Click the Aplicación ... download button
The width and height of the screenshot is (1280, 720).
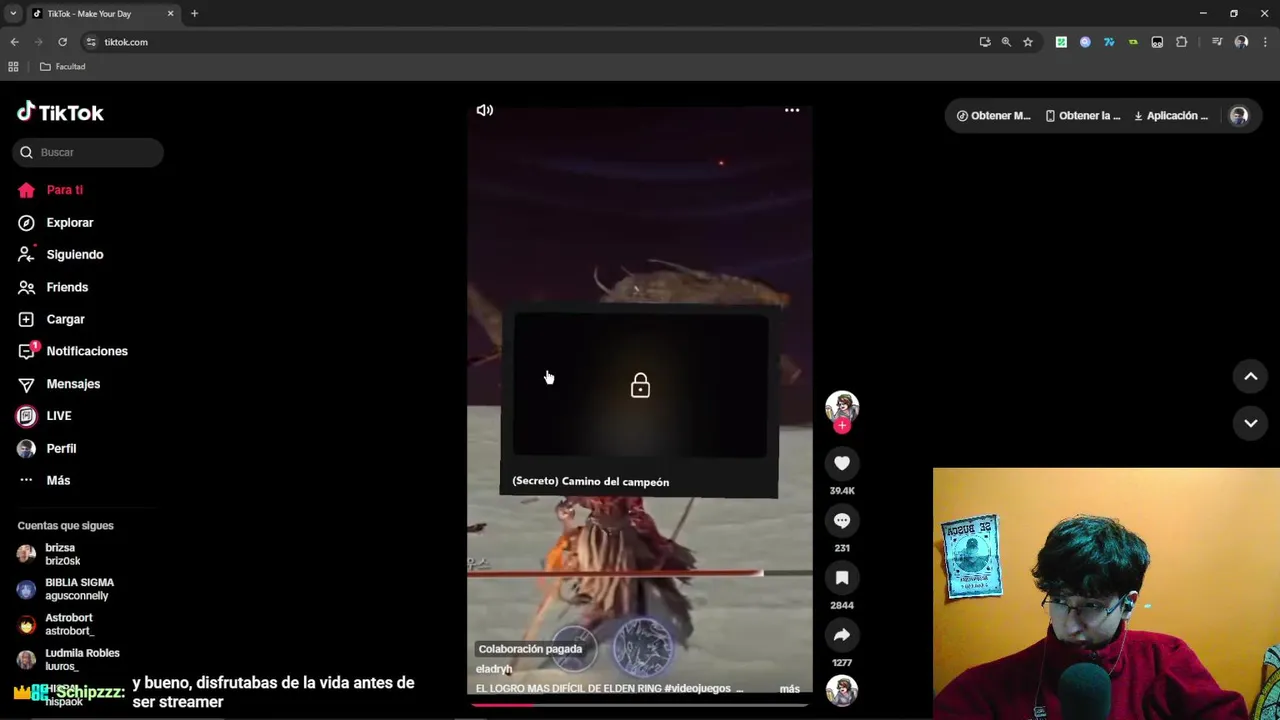[x=1171, y=116]
